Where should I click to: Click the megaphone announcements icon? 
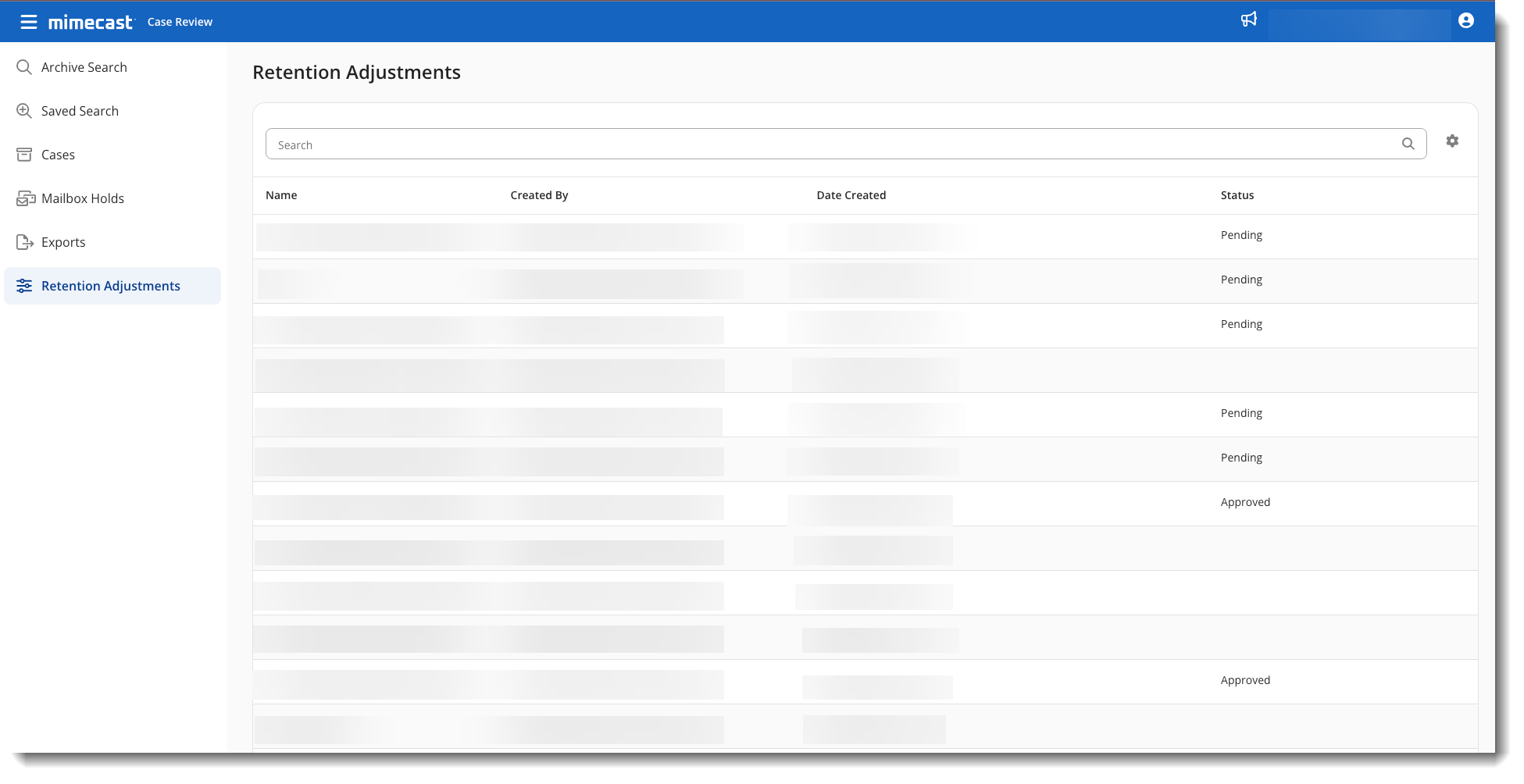pos(1248,20)
